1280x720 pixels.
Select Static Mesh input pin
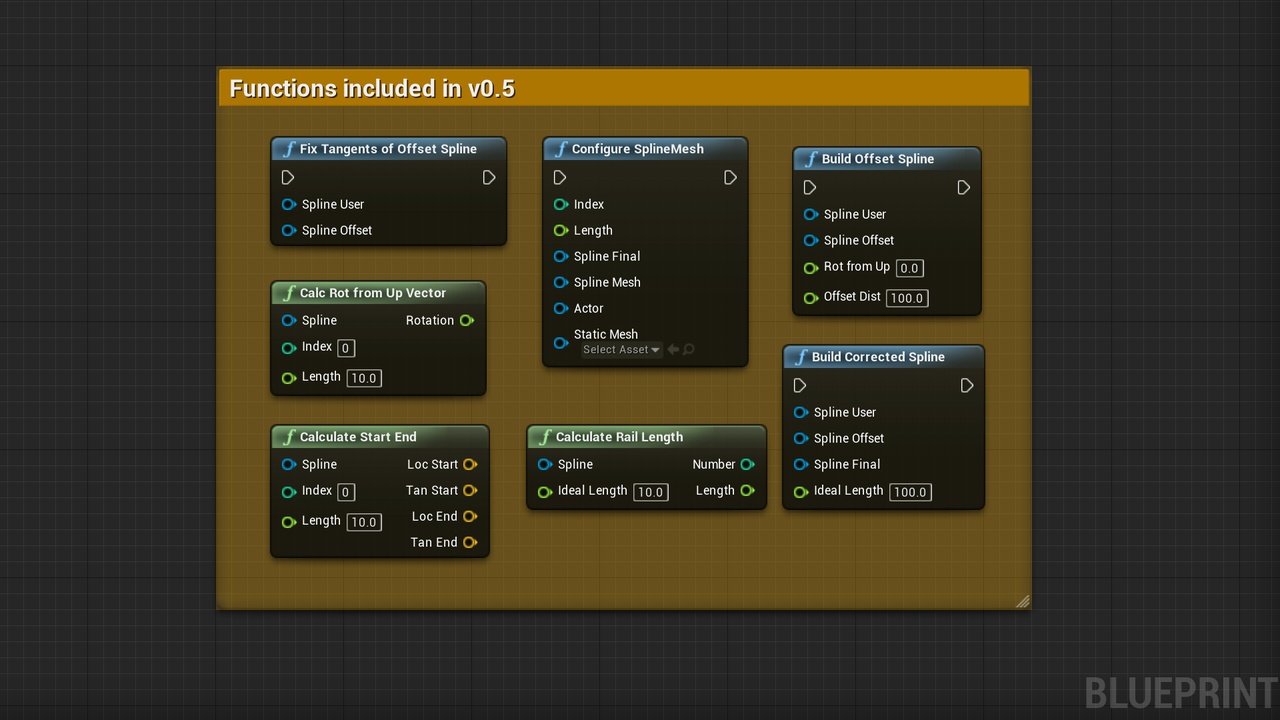coord(561,343)
